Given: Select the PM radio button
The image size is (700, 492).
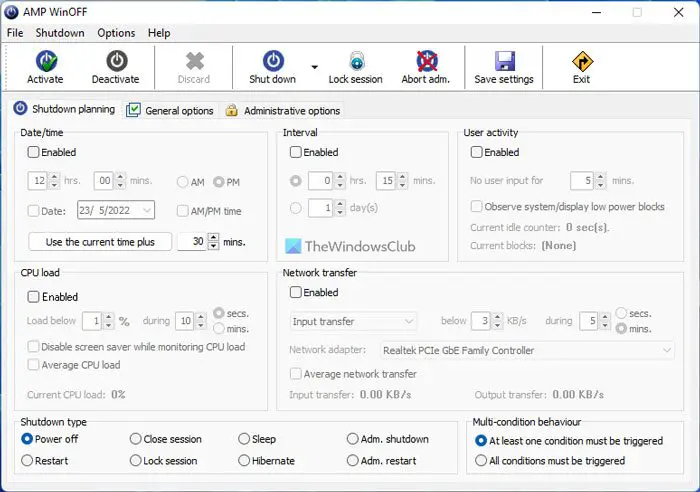Looking at the screenshot, I should (218, 182).
